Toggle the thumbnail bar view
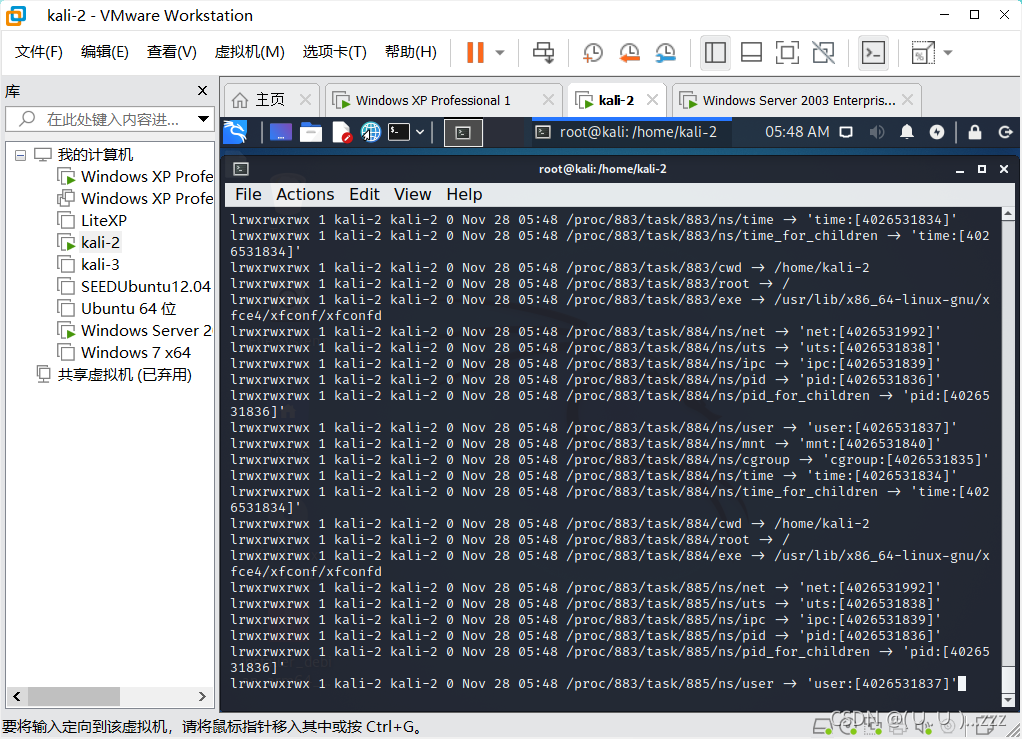Screen dimensions: 1022x739 point(751,52)
